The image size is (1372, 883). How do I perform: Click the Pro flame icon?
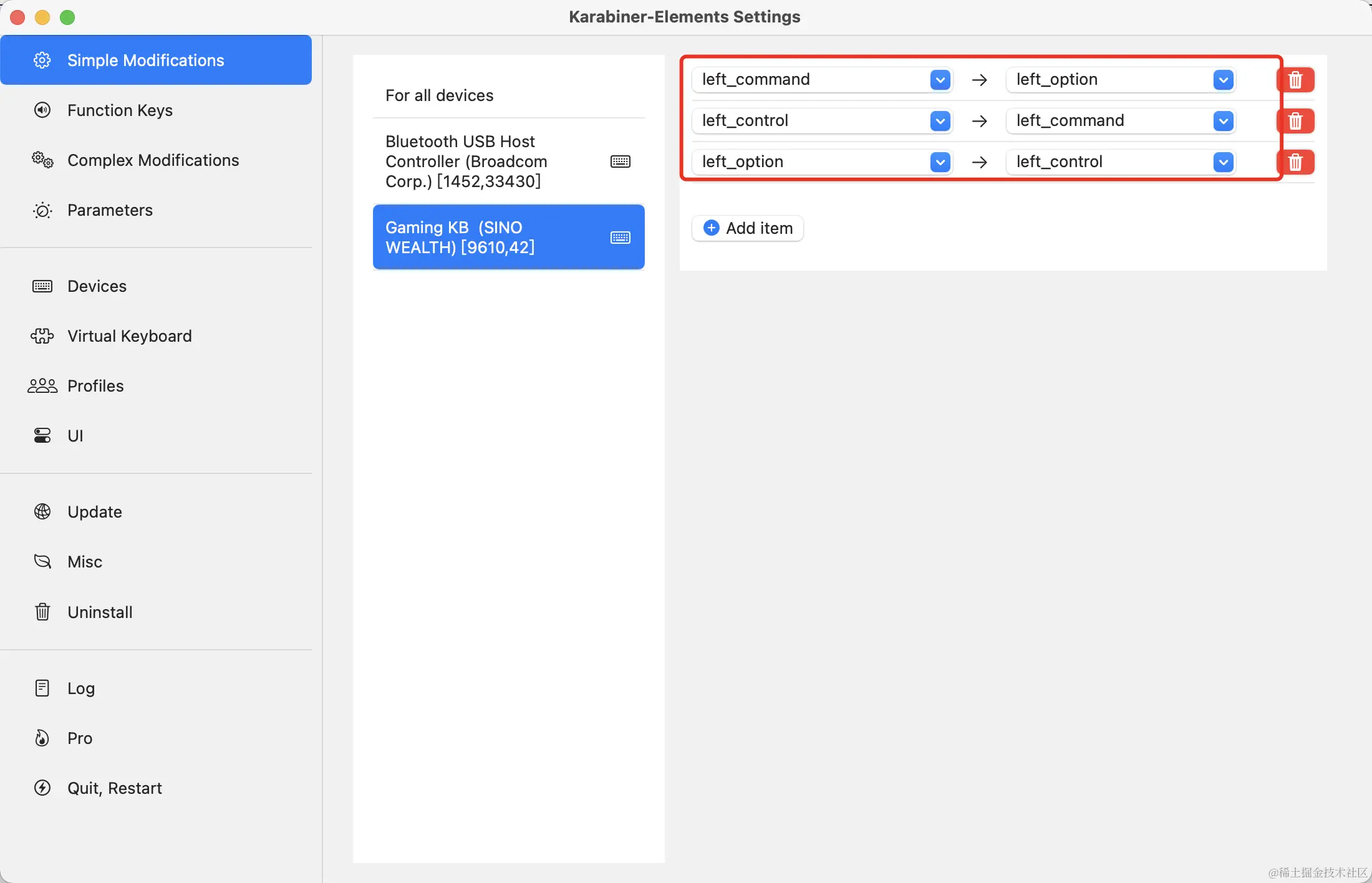coord(42,738)
